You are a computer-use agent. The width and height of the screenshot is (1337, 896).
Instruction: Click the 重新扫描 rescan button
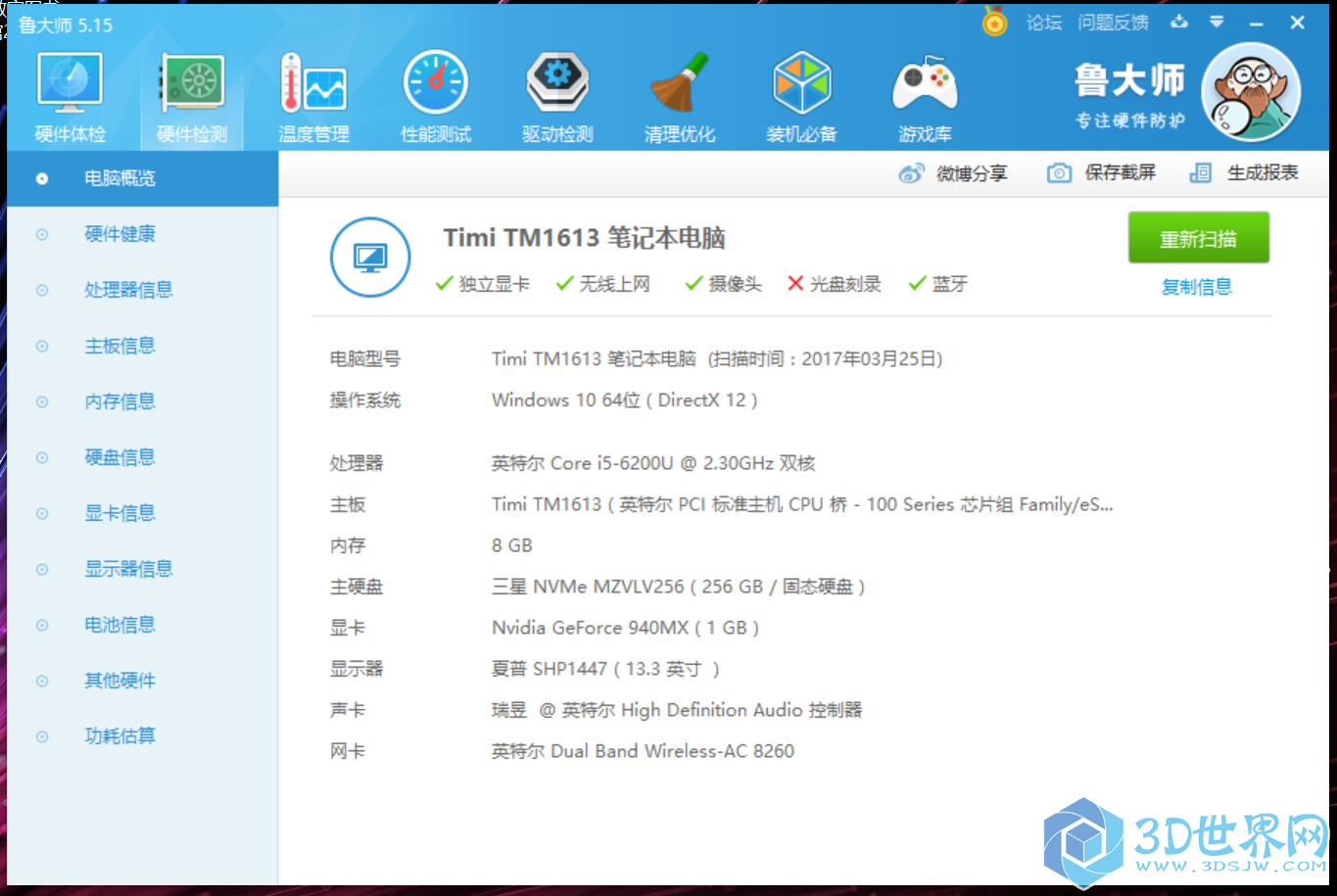pyautogui.click(x=1199, y=238)
